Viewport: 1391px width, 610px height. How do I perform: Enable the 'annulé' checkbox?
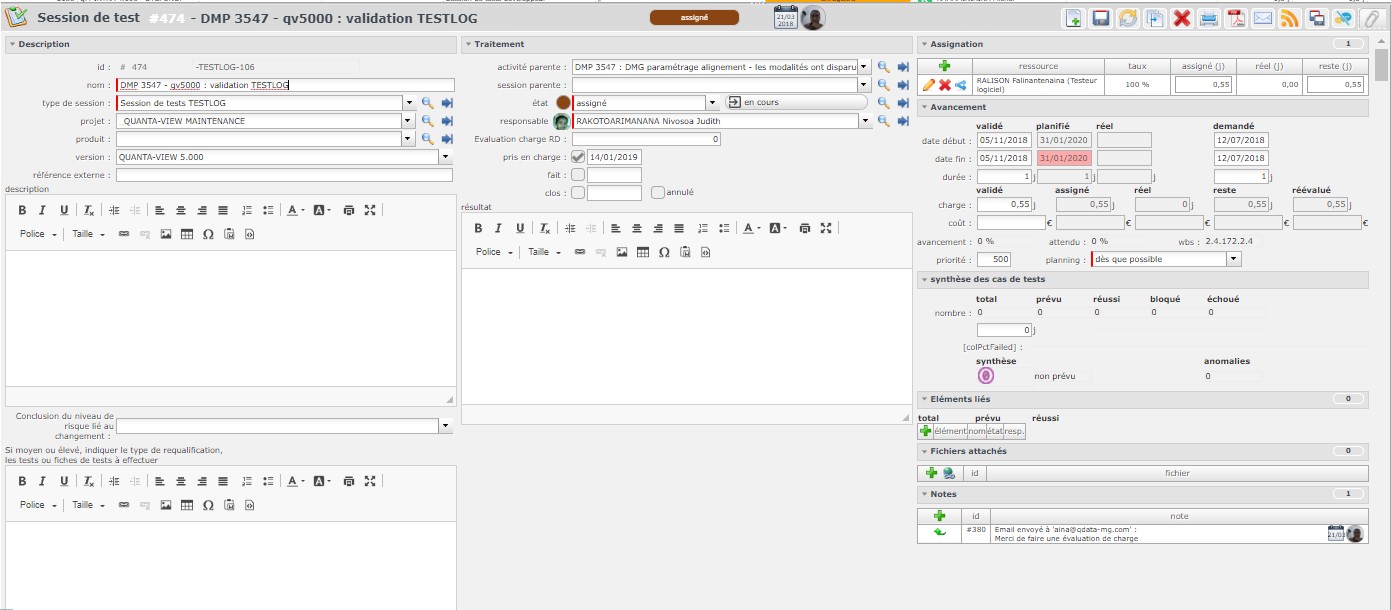click(658, 193)
